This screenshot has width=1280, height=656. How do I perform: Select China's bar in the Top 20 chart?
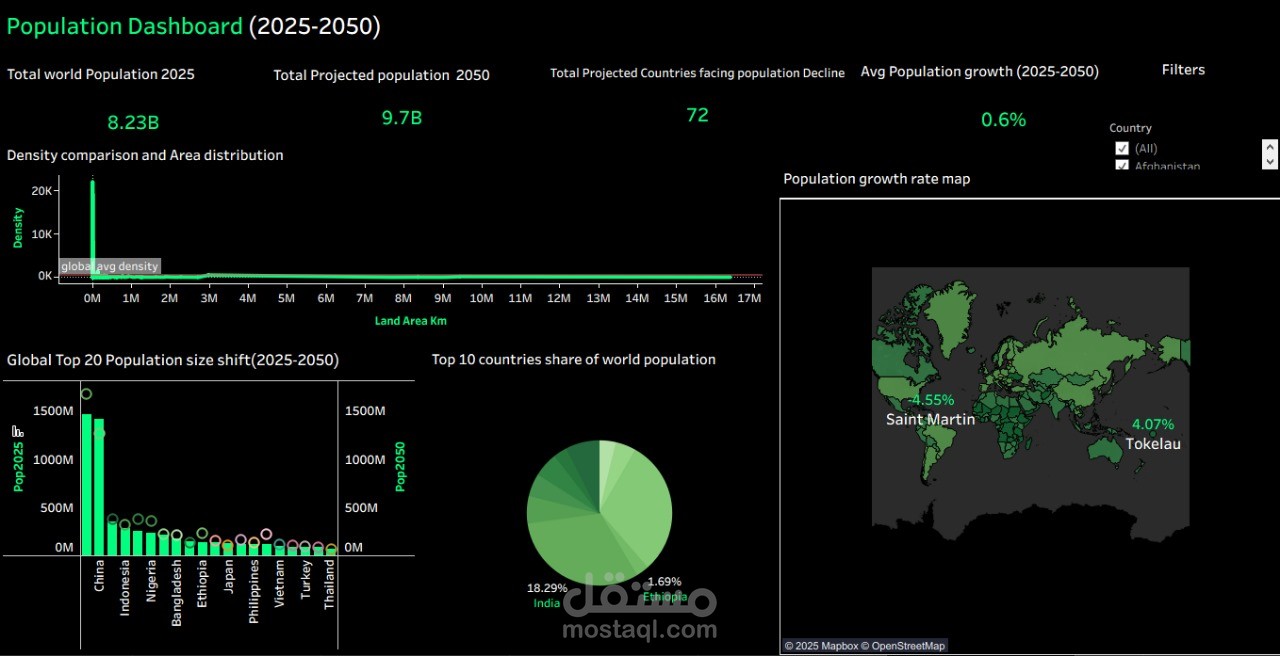pos(99,487)
